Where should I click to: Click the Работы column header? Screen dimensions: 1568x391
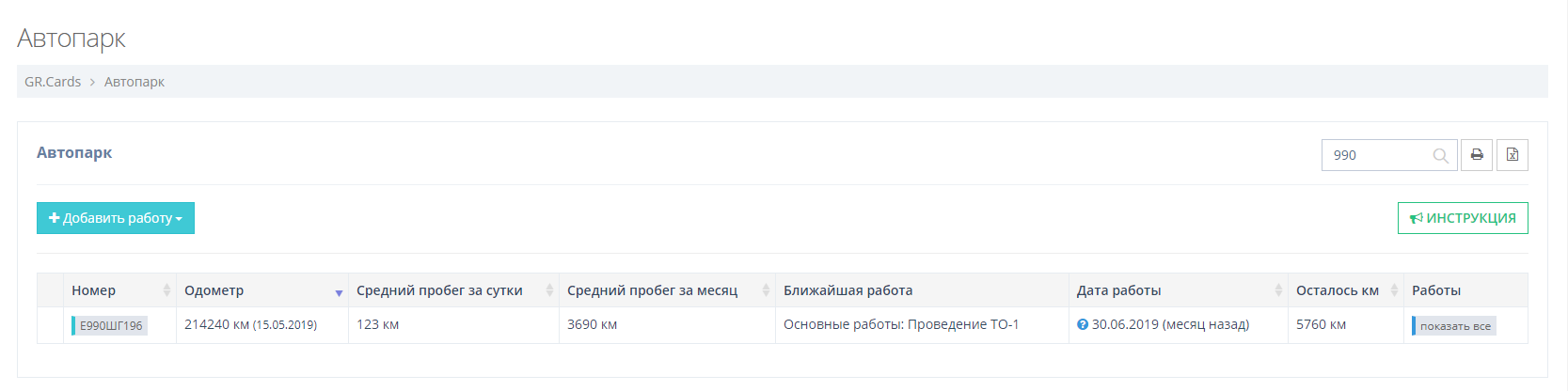click(1436, 290)
